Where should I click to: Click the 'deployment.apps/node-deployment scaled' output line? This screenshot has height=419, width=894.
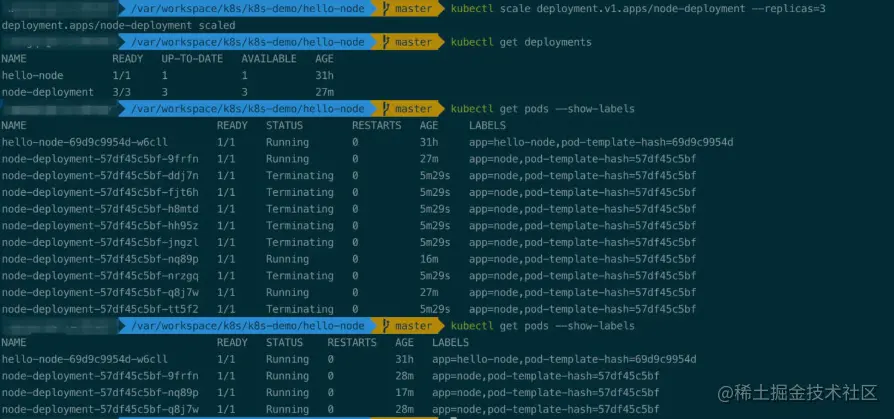tap(118, 25)
